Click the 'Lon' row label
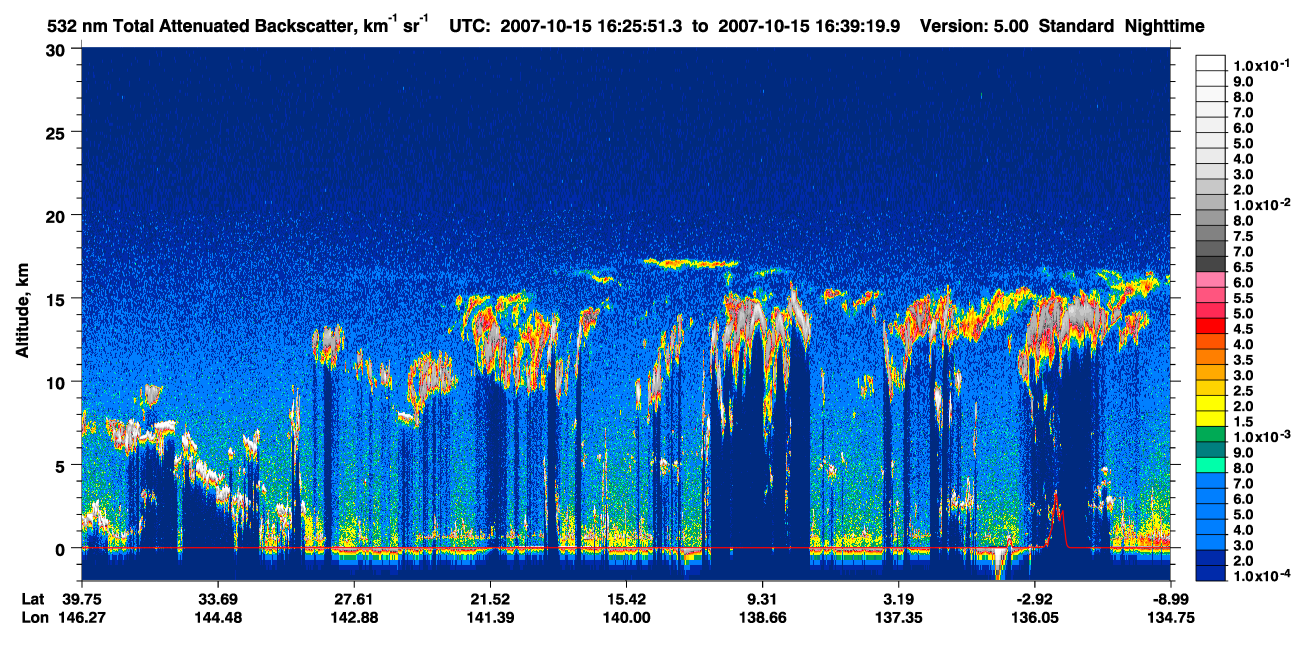Image resolution: width=1300 pixels, height=667 pixels. point(34,617)
